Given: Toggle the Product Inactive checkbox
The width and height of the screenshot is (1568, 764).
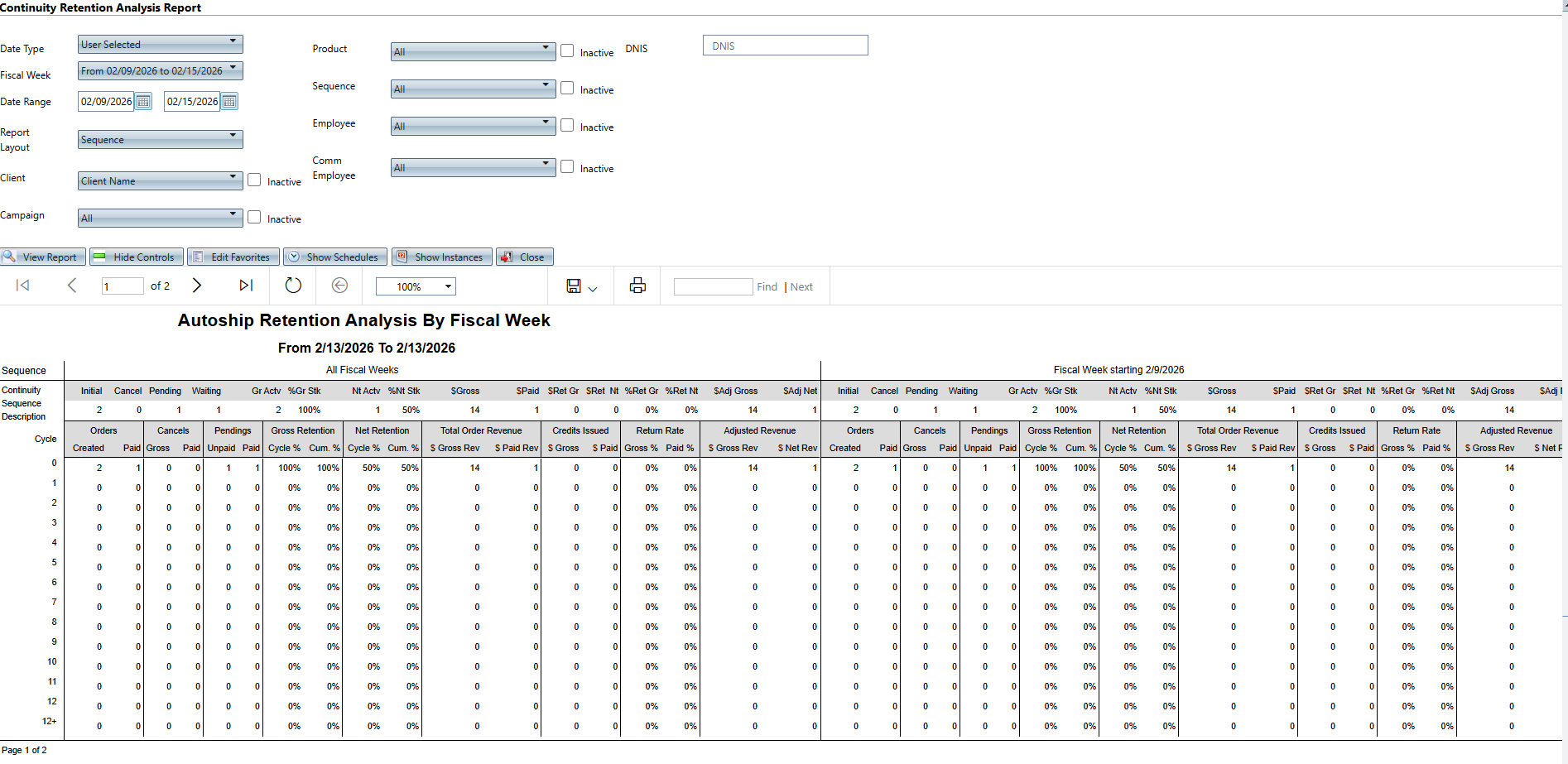Looking at the screenshot, I should click(x=567, y=50).
